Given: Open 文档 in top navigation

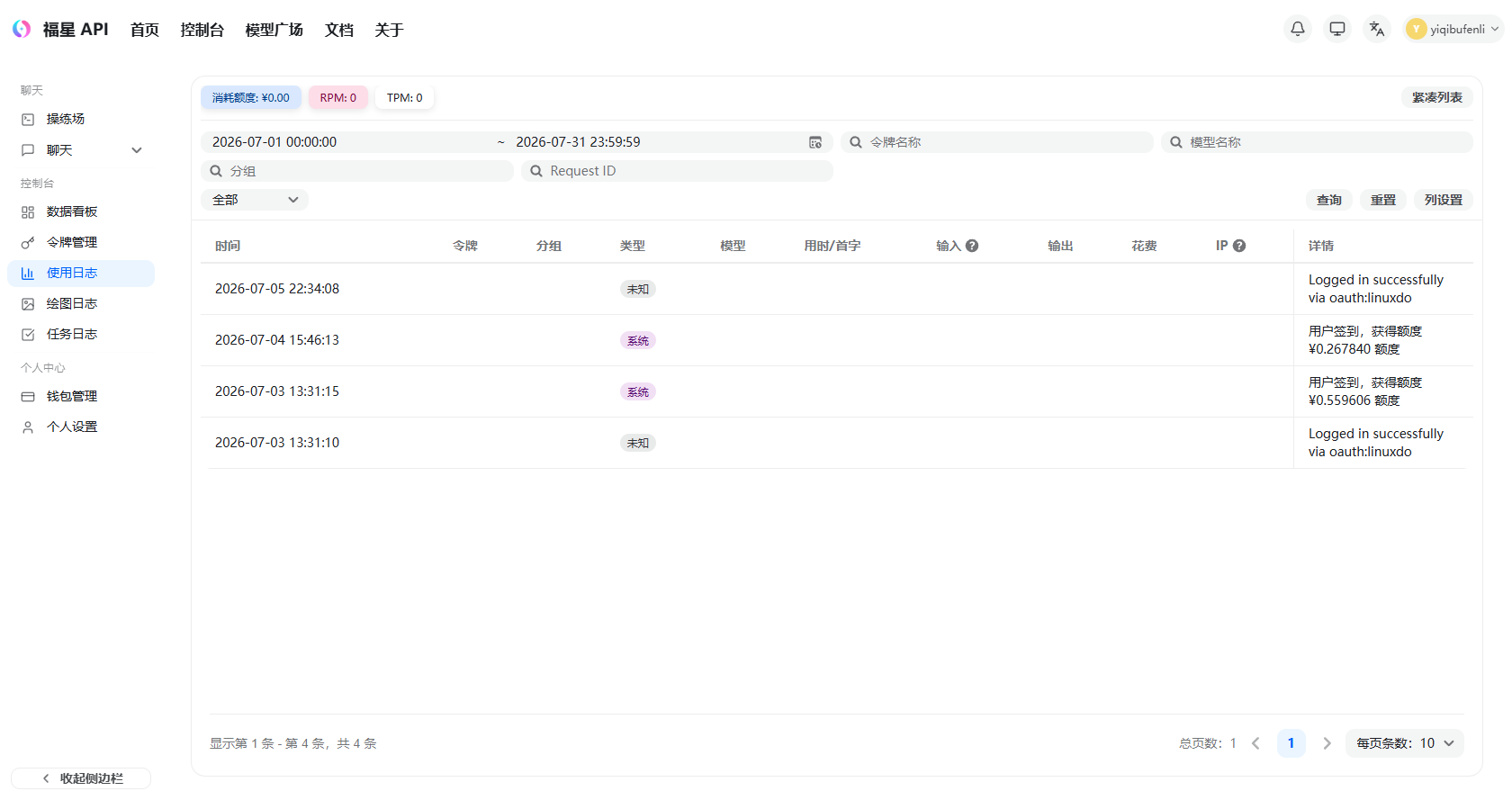Looking at the screenshot, I should (339, 30).
